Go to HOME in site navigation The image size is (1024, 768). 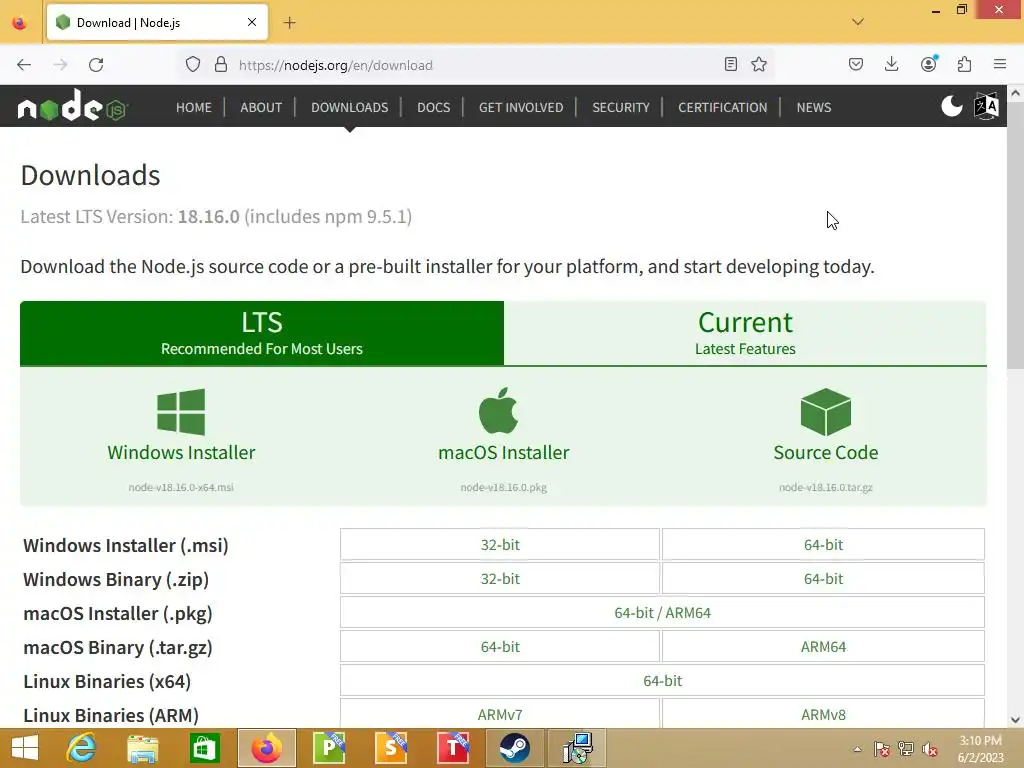click(x=193, y=107)
